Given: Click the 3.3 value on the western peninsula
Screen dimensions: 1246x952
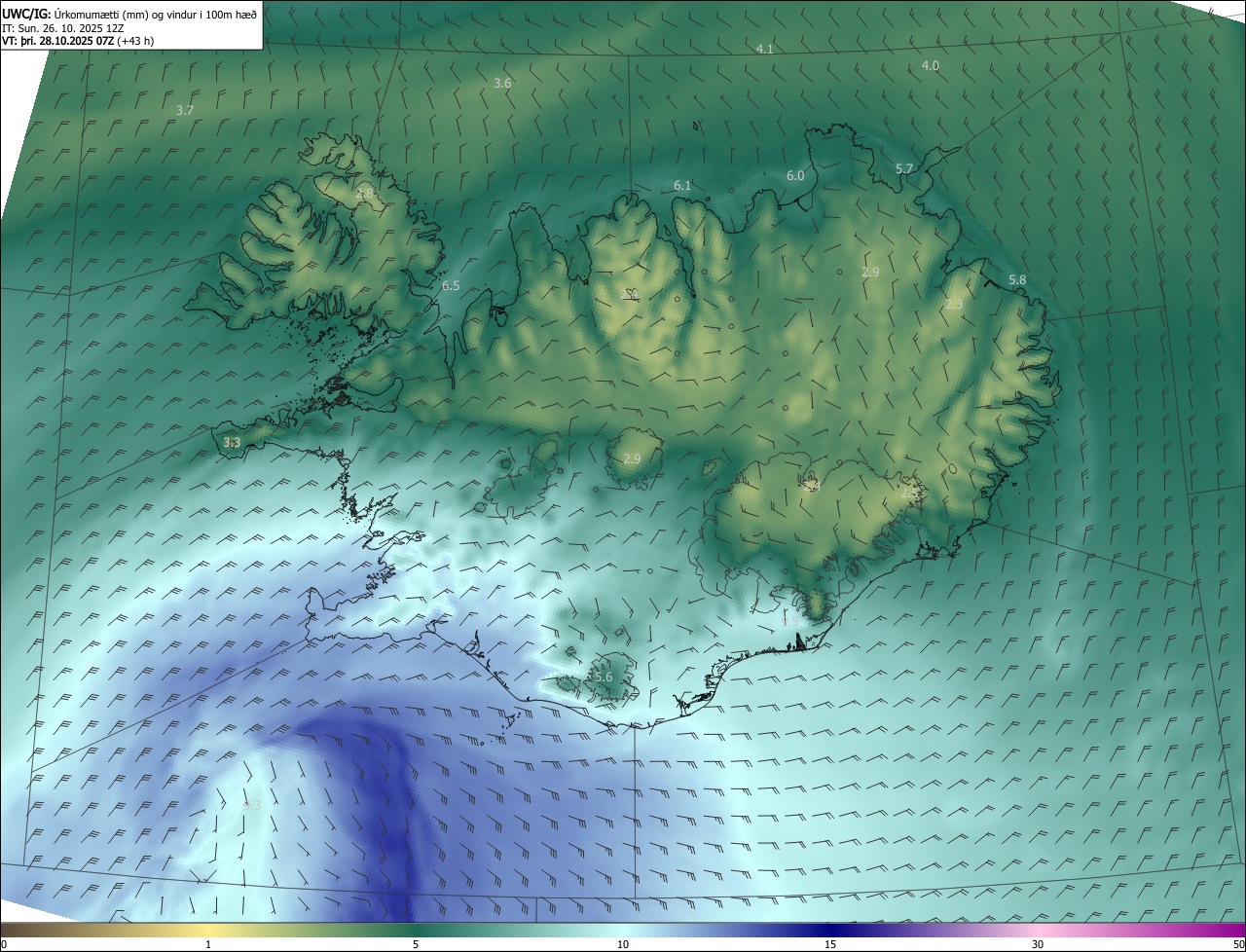Looking at the screenshot, I should 232,442.
